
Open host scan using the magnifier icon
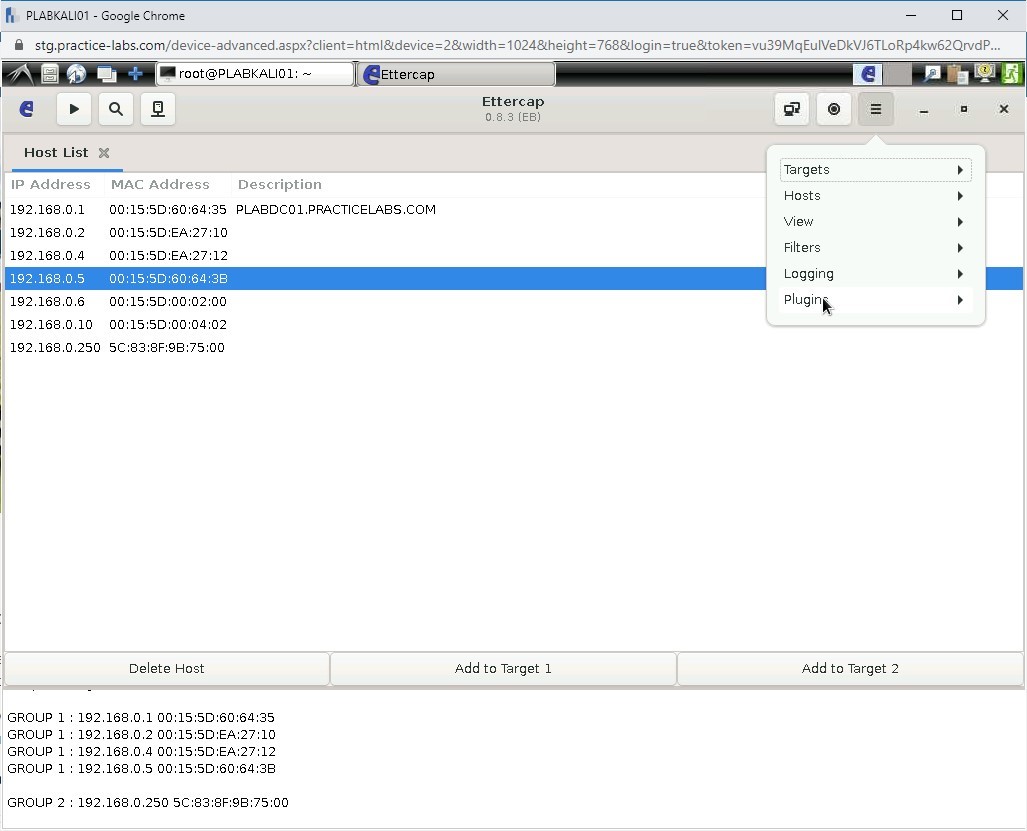pos(115,109)
